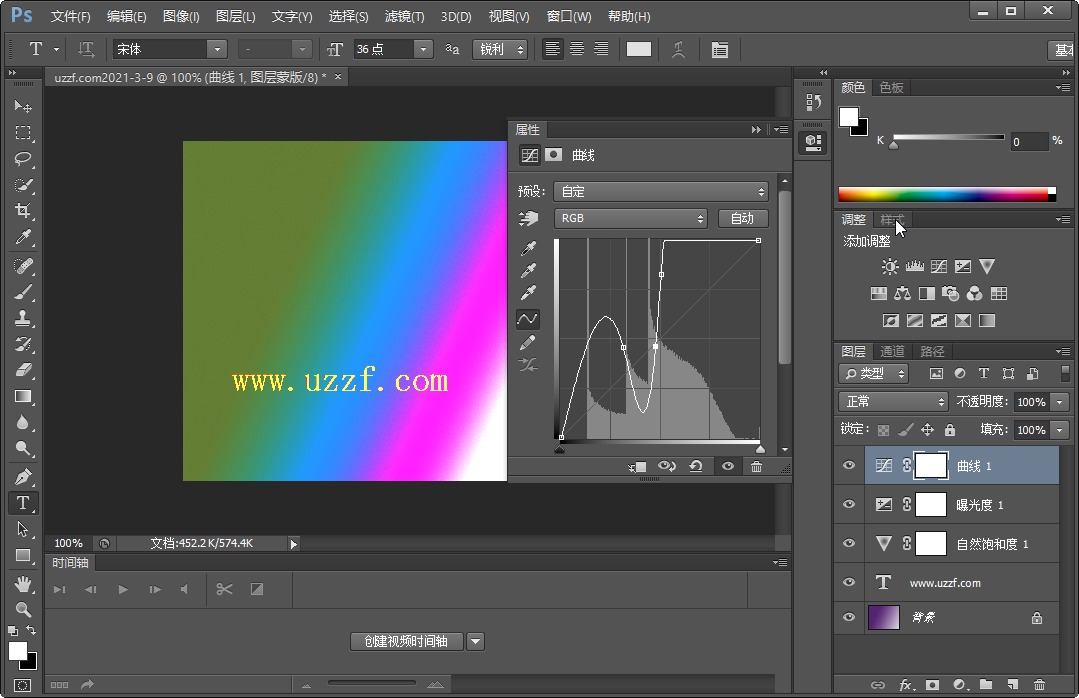
Task: Add a Color Balance adjustment
Action: tap(902, 294)
